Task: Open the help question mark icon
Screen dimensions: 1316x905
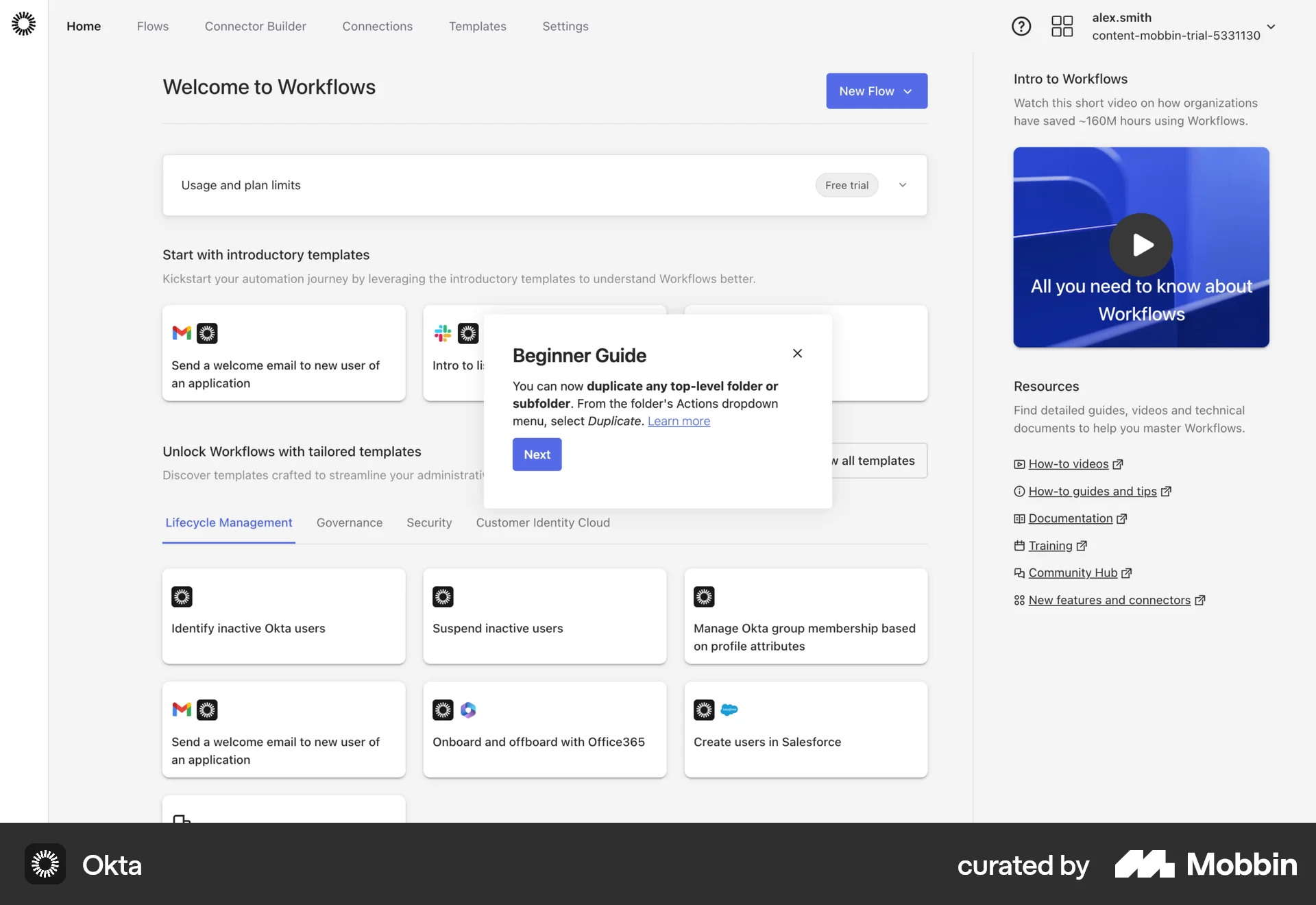Action: click(1021, 26)
